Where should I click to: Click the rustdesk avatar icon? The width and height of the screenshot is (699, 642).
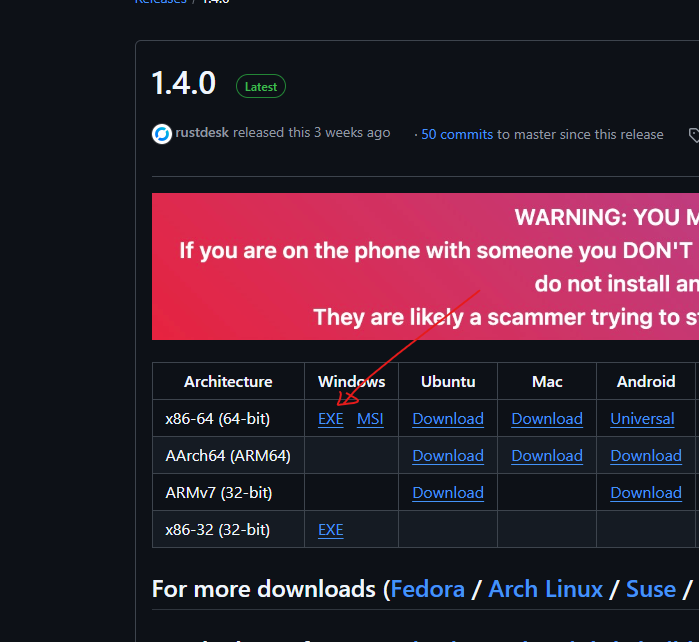coord(162,134)
